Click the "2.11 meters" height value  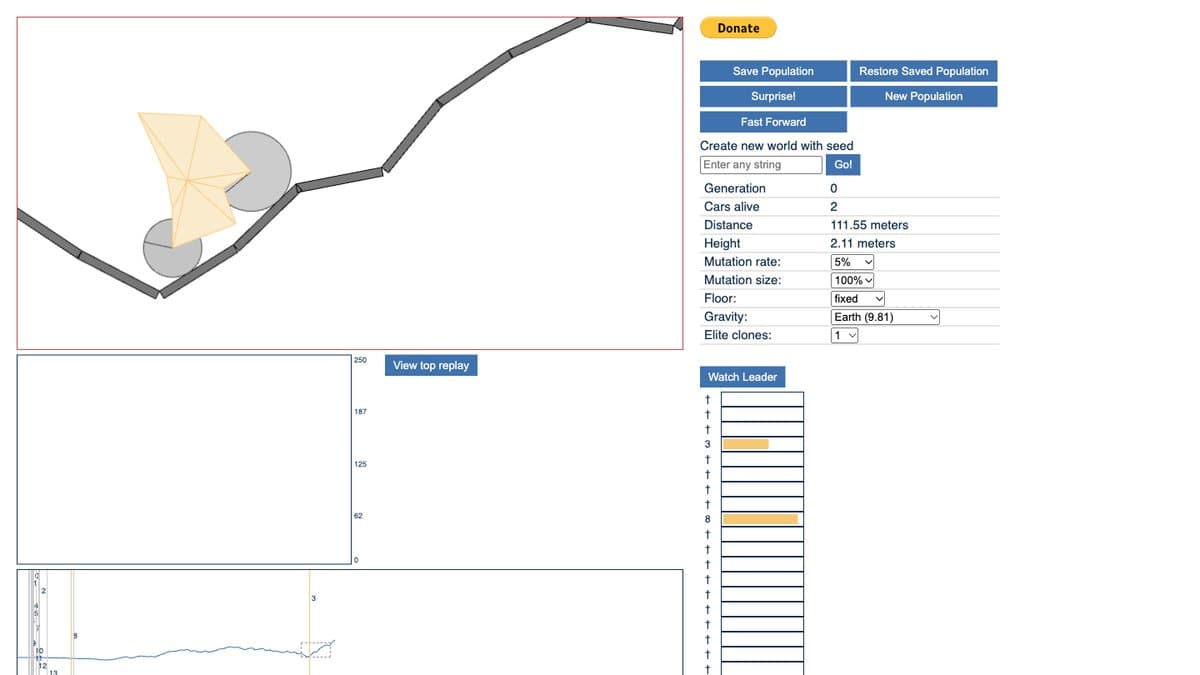tap(863, 243)
